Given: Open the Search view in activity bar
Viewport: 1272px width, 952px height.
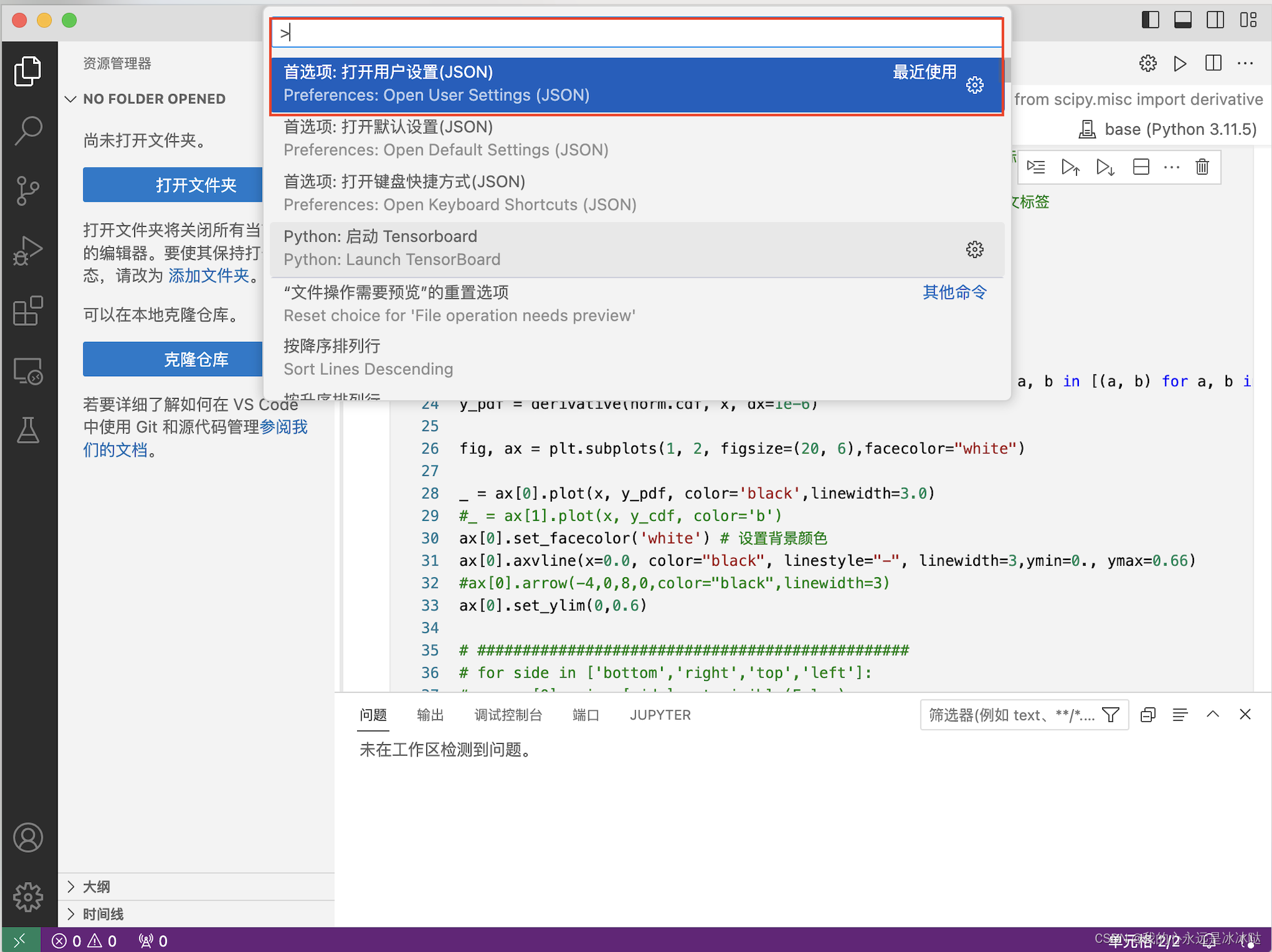Looking at the screenshot, I should click(x=28, y=130).
